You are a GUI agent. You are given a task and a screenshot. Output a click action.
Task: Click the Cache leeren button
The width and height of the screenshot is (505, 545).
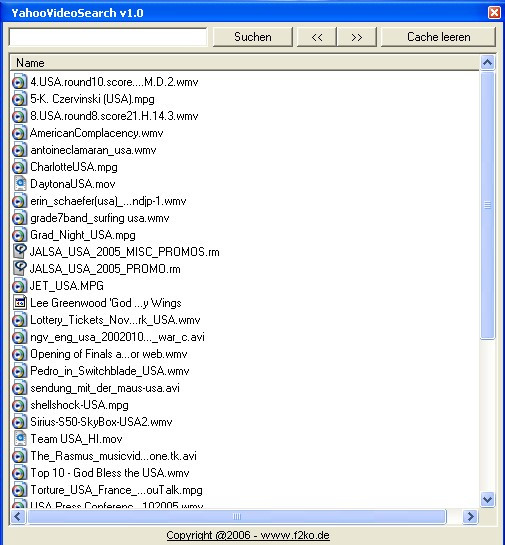point(438,37)
